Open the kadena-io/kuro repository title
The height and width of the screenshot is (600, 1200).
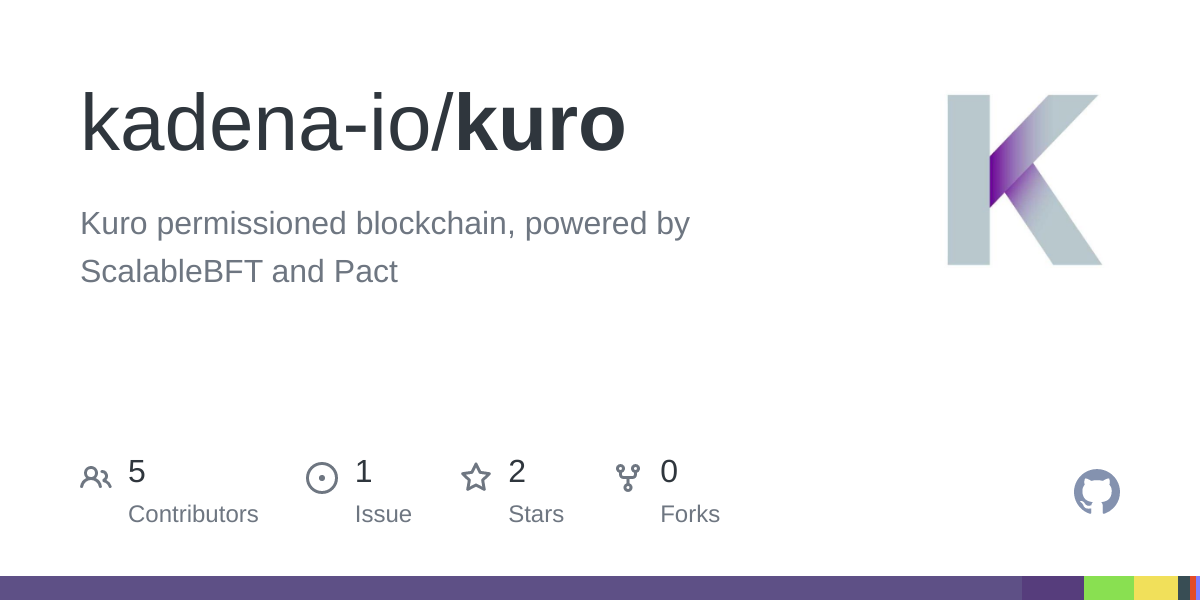(353, 124)
